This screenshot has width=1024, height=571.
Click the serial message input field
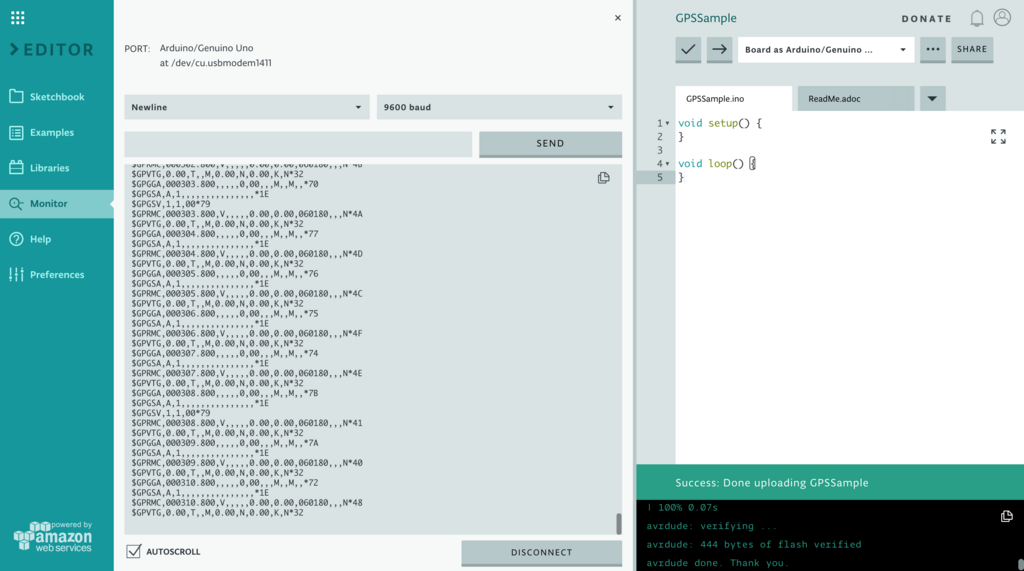coord(298,144)
